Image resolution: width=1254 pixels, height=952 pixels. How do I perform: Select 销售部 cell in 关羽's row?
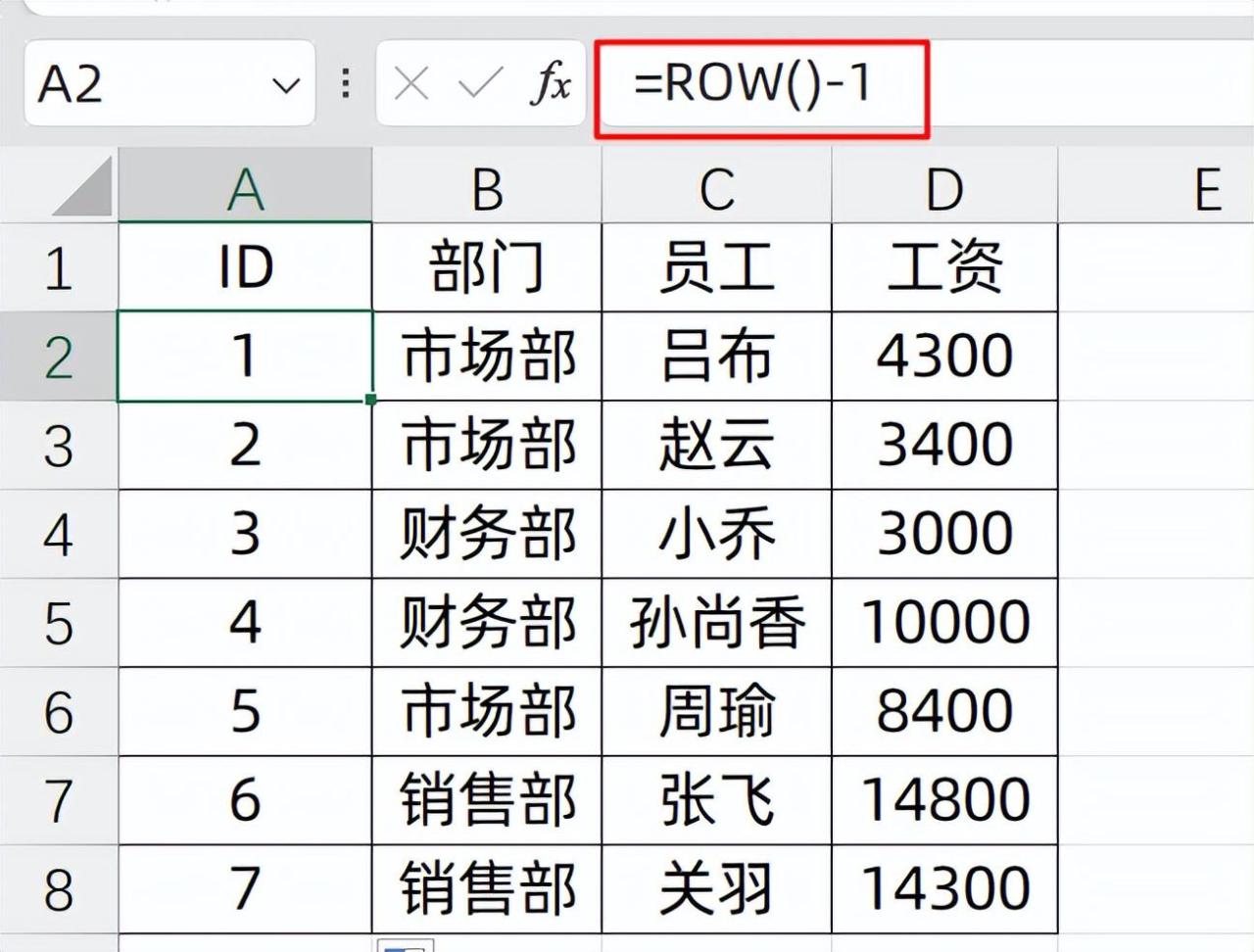tap(487, 888)
